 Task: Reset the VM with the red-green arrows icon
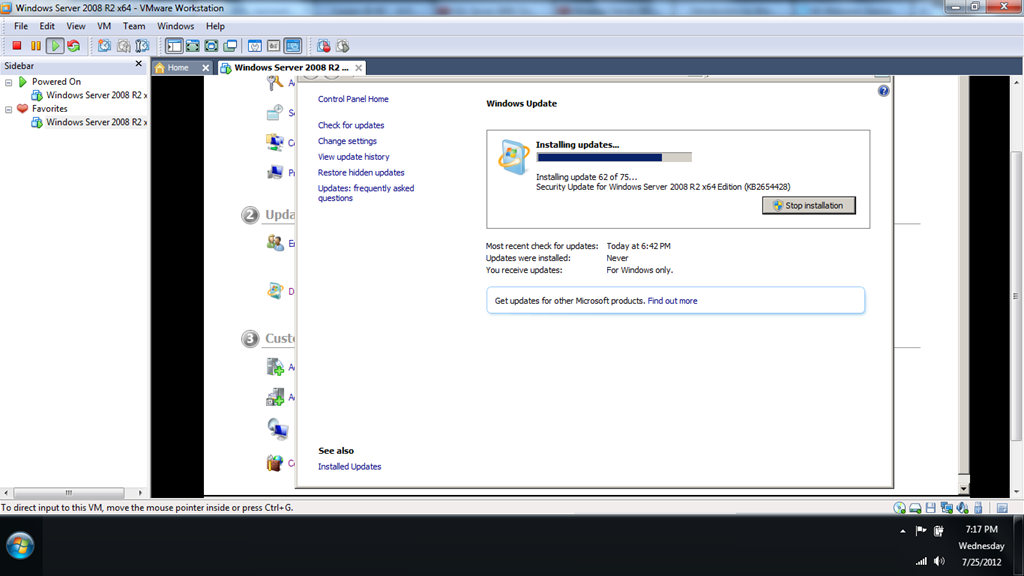pos(74,46)
